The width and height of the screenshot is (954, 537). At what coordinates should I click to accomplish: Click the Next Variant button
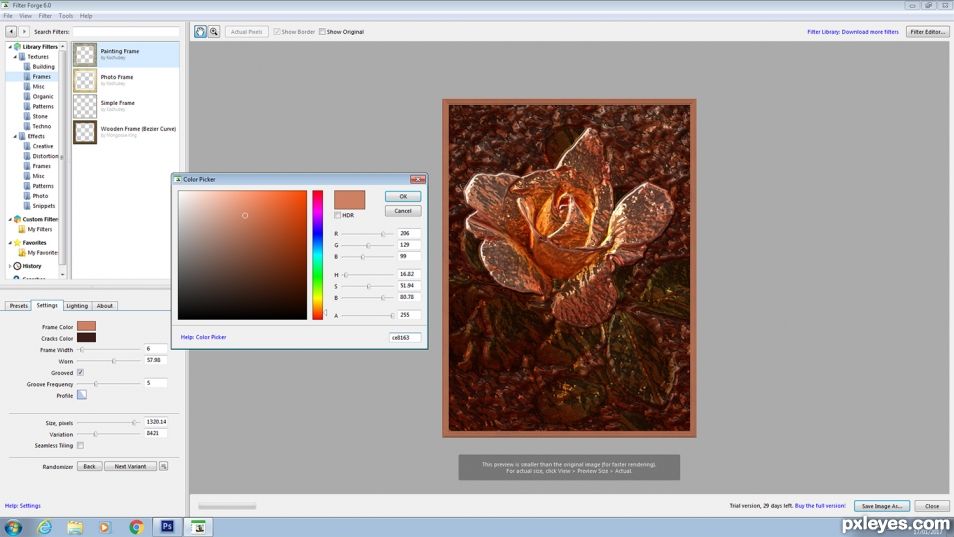pos(130,466)
